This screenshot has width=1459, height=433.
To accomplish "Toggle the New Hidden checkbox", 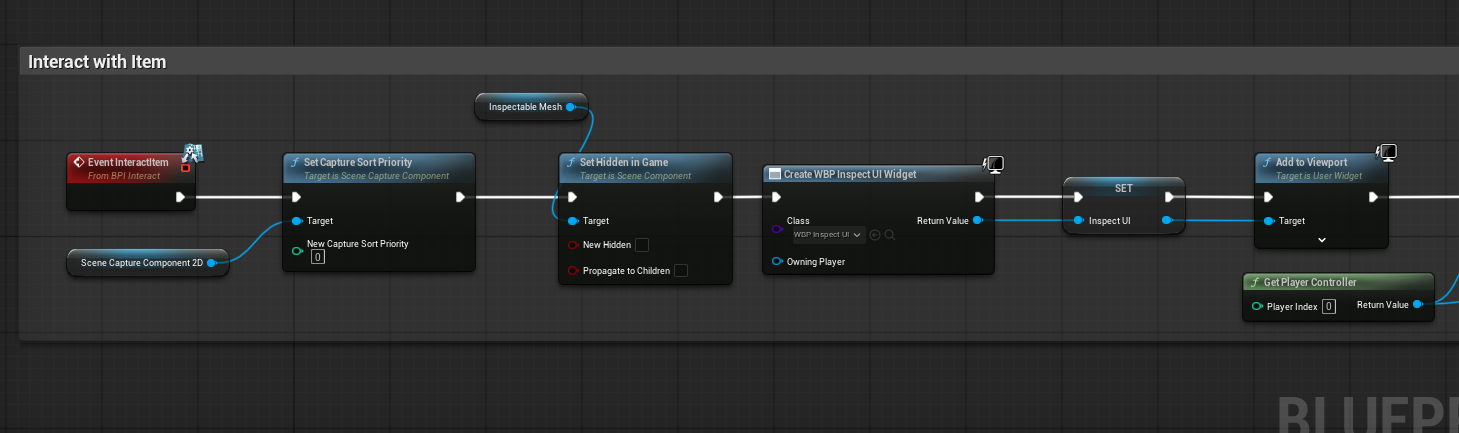I will (642, 245).
